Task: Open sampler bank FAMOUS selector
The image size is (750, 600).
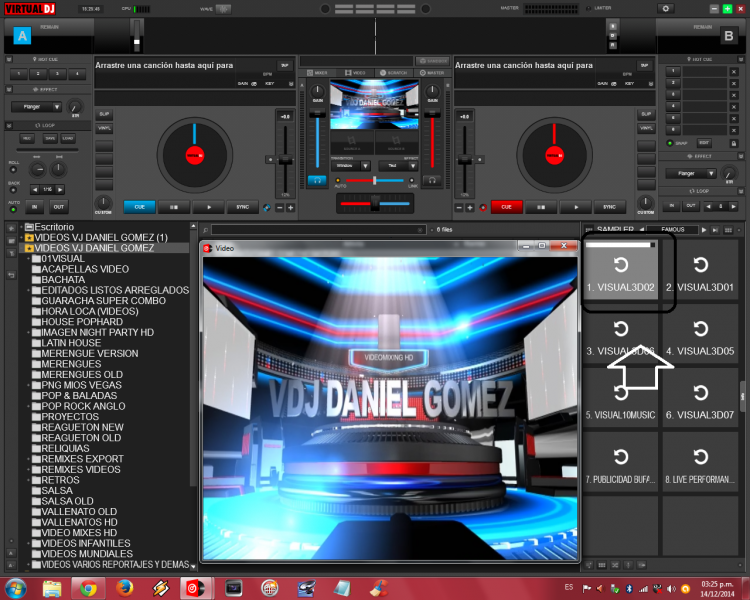Action: pyautogui.click(x=672, y=230)
